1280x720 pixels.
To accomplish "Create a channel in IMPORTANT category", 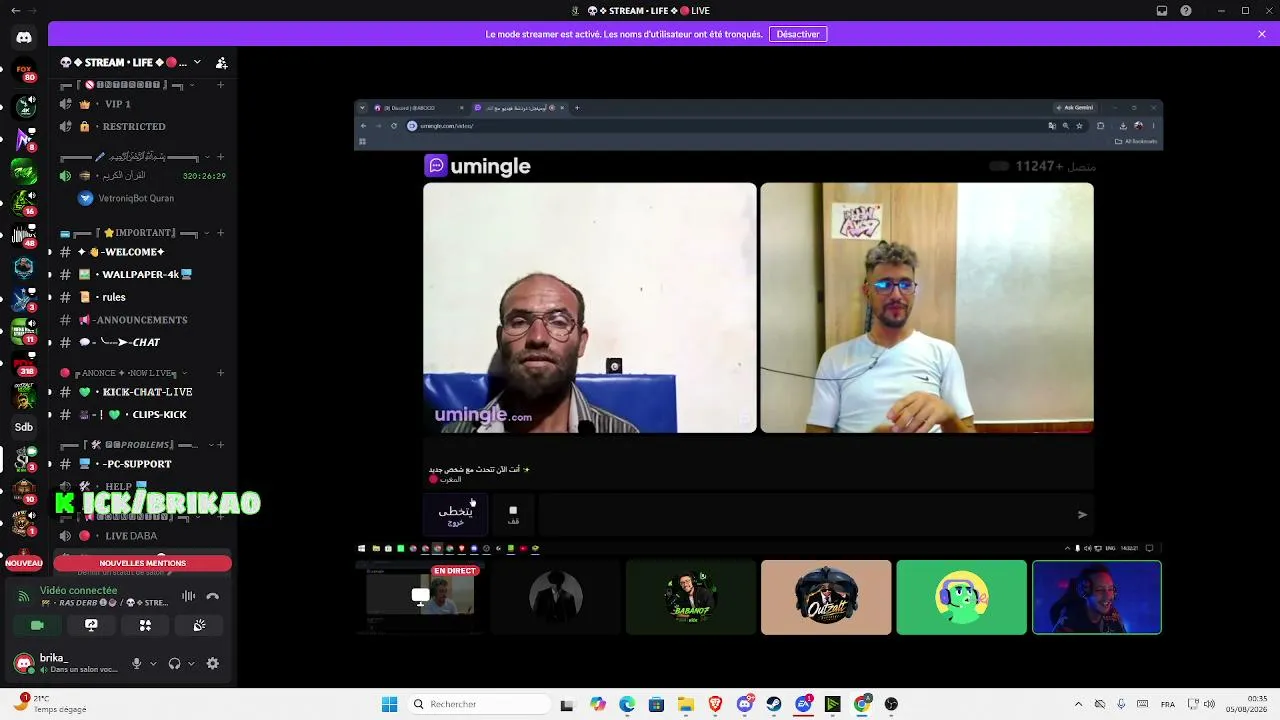I will [x=221, y=233].
